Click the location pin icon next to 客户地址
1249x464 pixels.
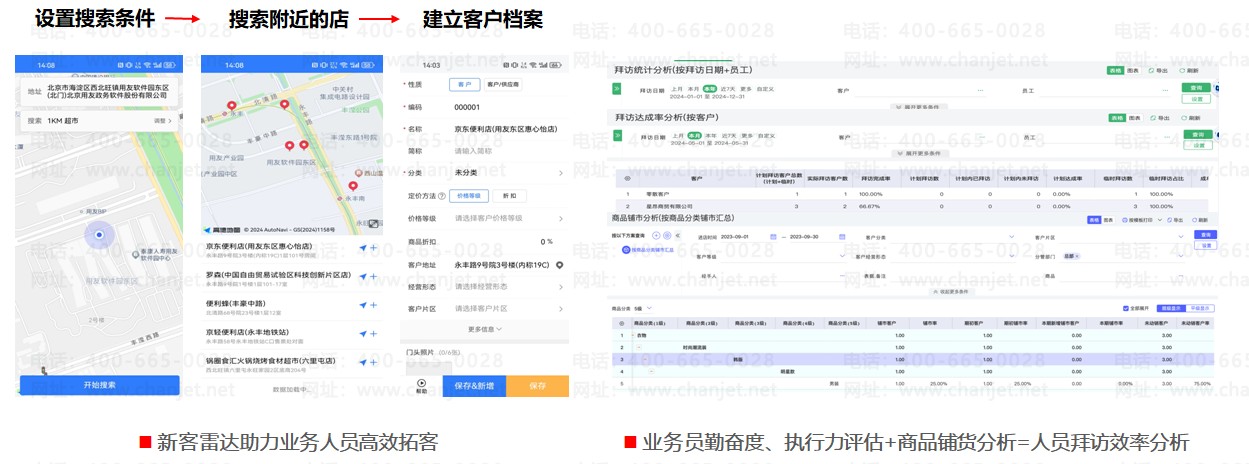coord(560,265)
